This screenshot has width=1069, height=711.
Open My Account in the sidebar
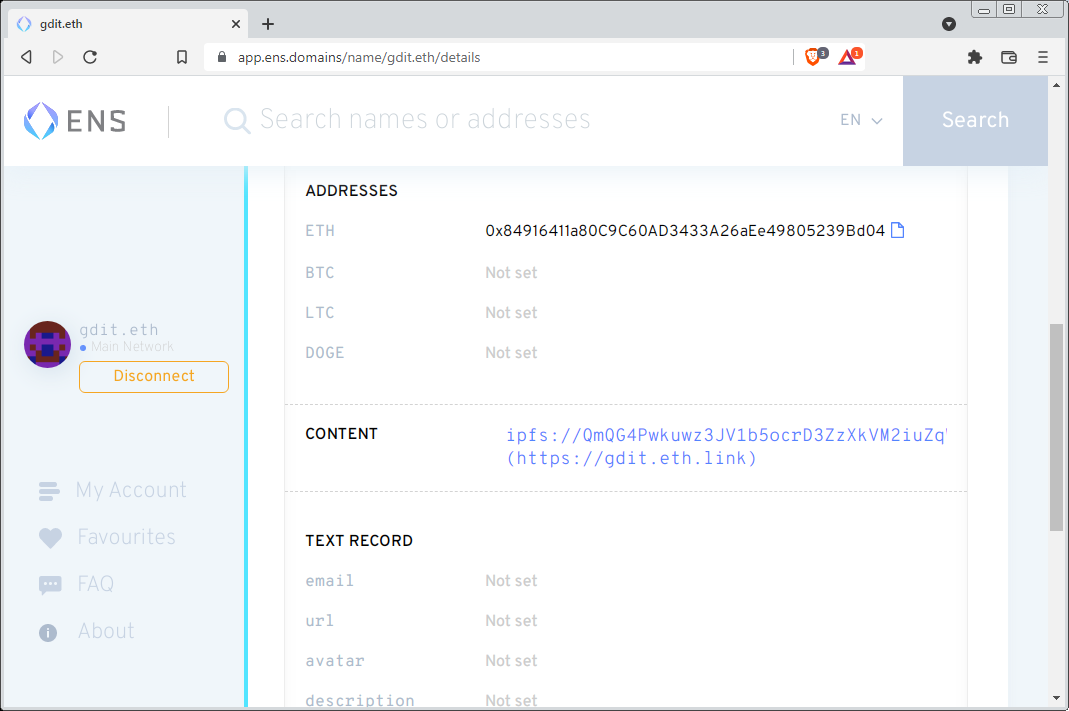tap(131, 490)
